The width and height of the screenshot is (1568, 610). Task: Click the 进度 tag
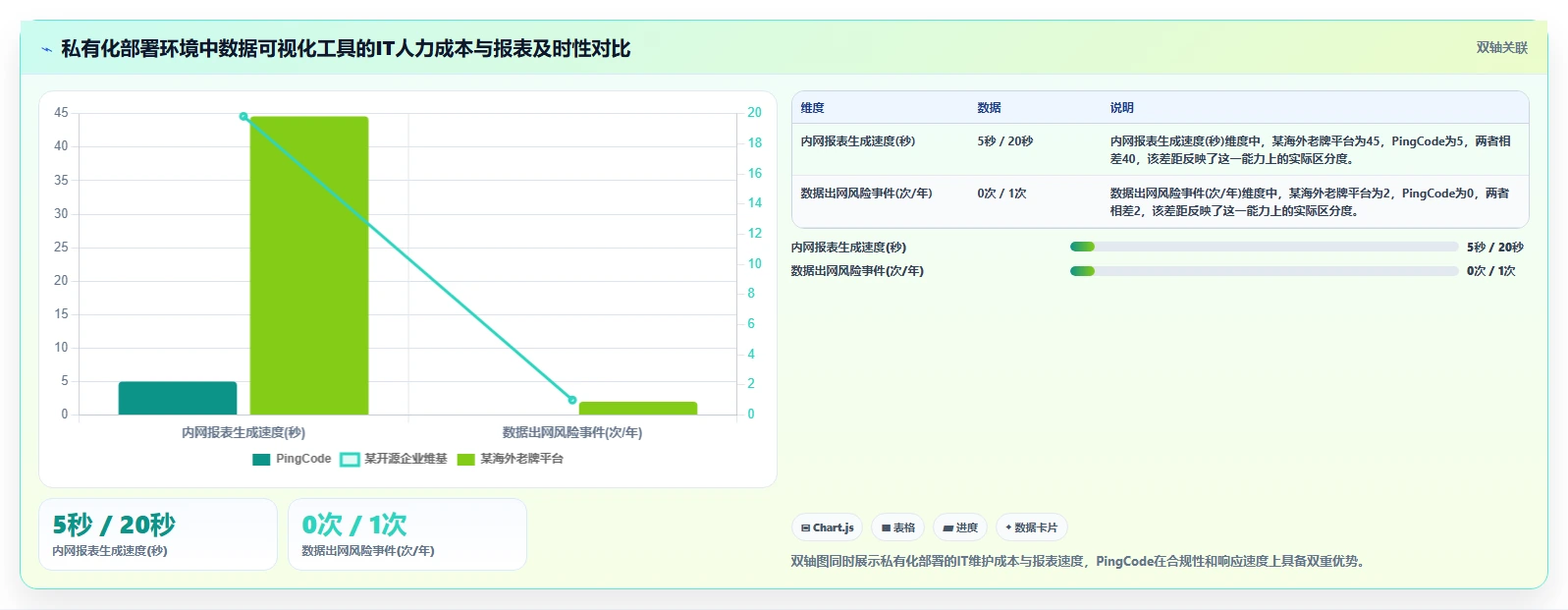pos(960,527)
